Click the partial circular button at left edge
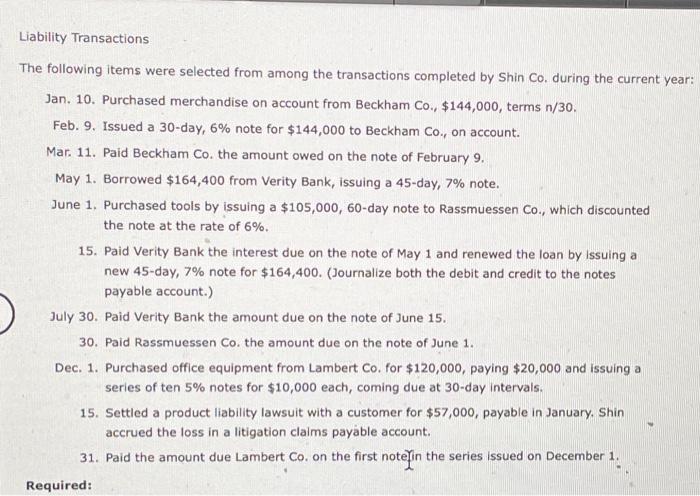 (x=6, y=313)
